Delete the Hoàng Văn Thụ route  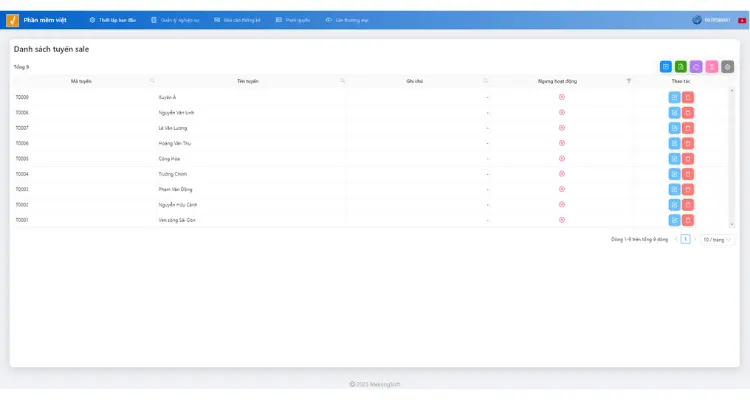click(688, 144)
